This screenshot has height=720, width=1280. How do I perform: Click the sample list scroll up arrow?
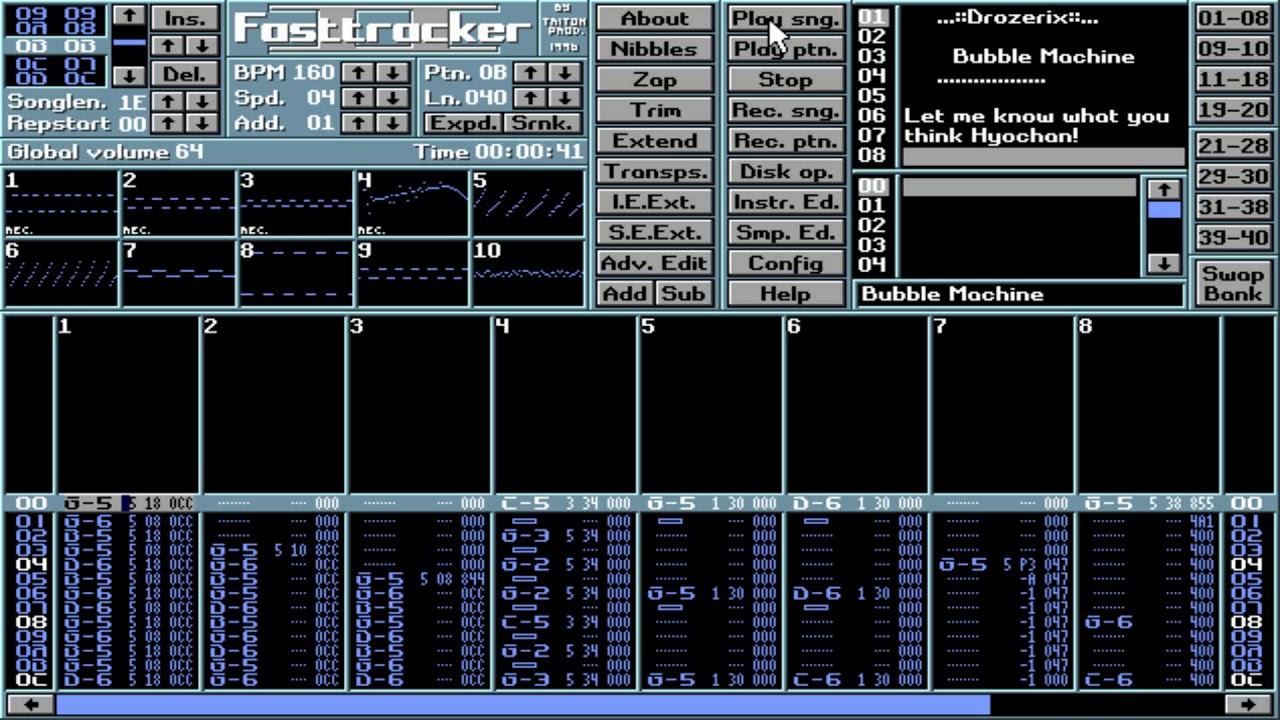coord(1164,189)
